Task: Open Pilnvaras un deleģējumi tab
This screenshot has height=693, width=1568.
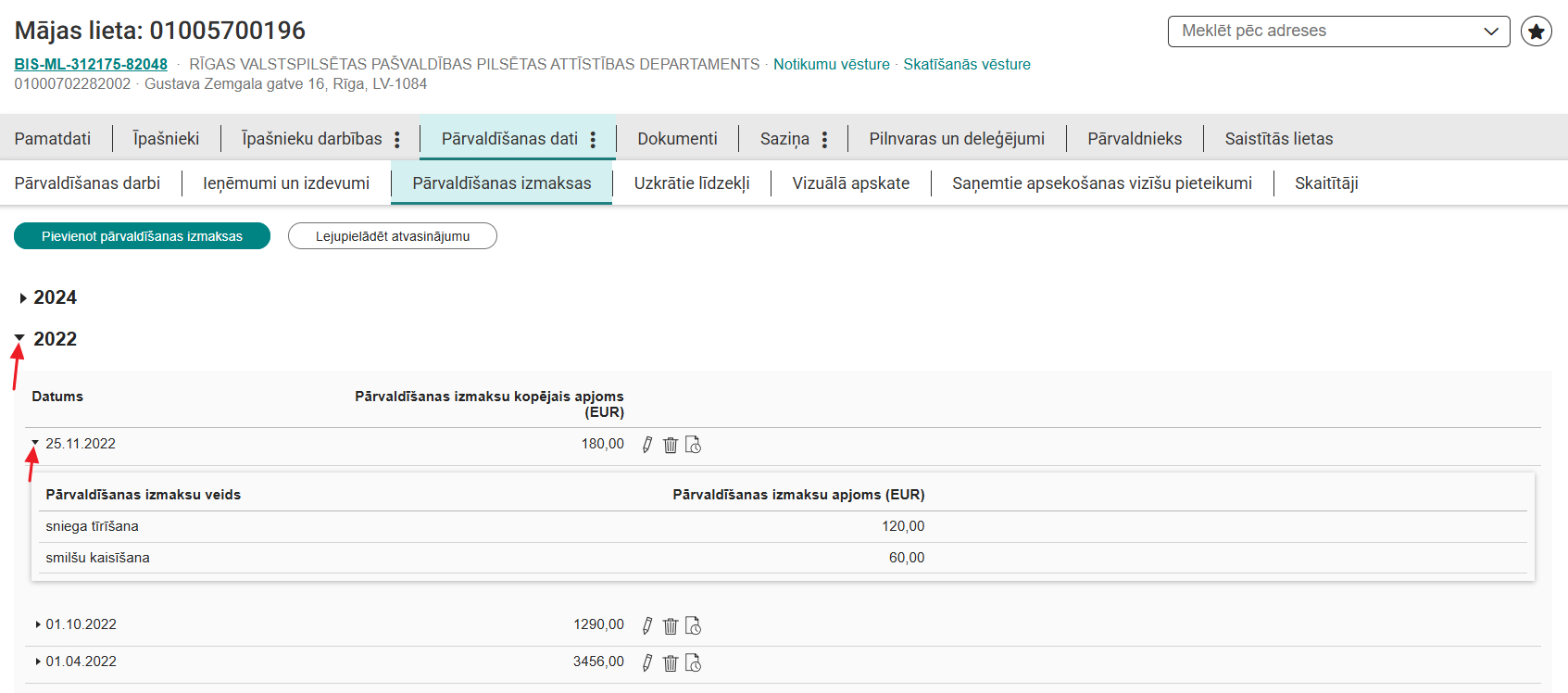Action: point(957,139)
